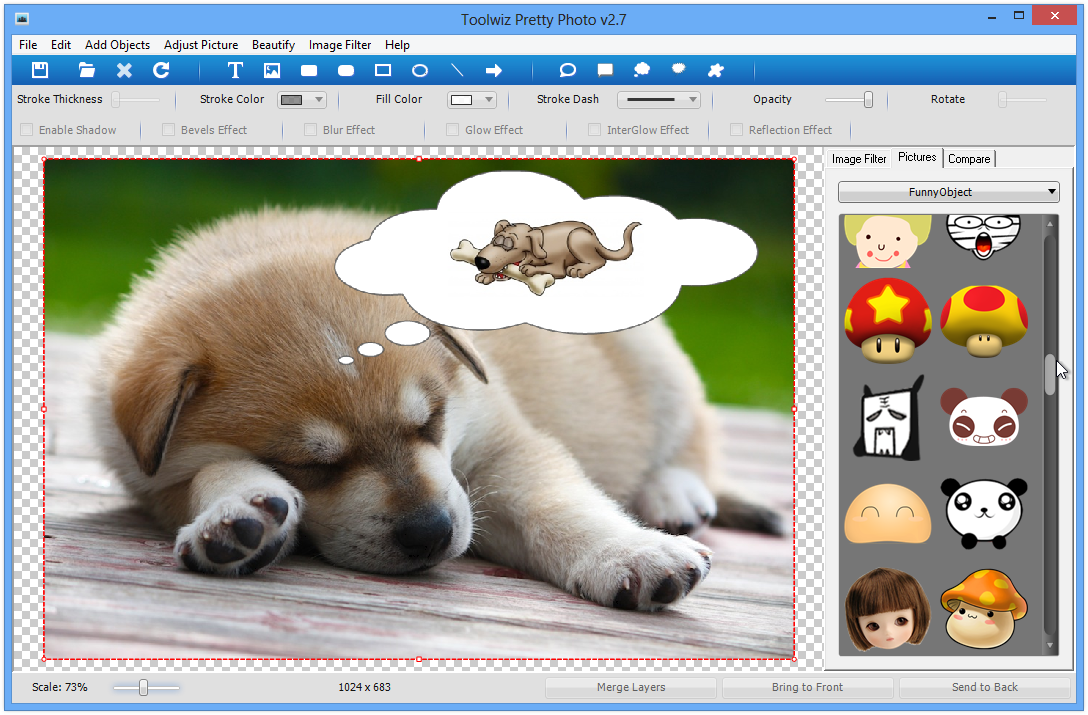Open the File menu
This screenshot has height=715, width=1088.
(x=28, y=44)
